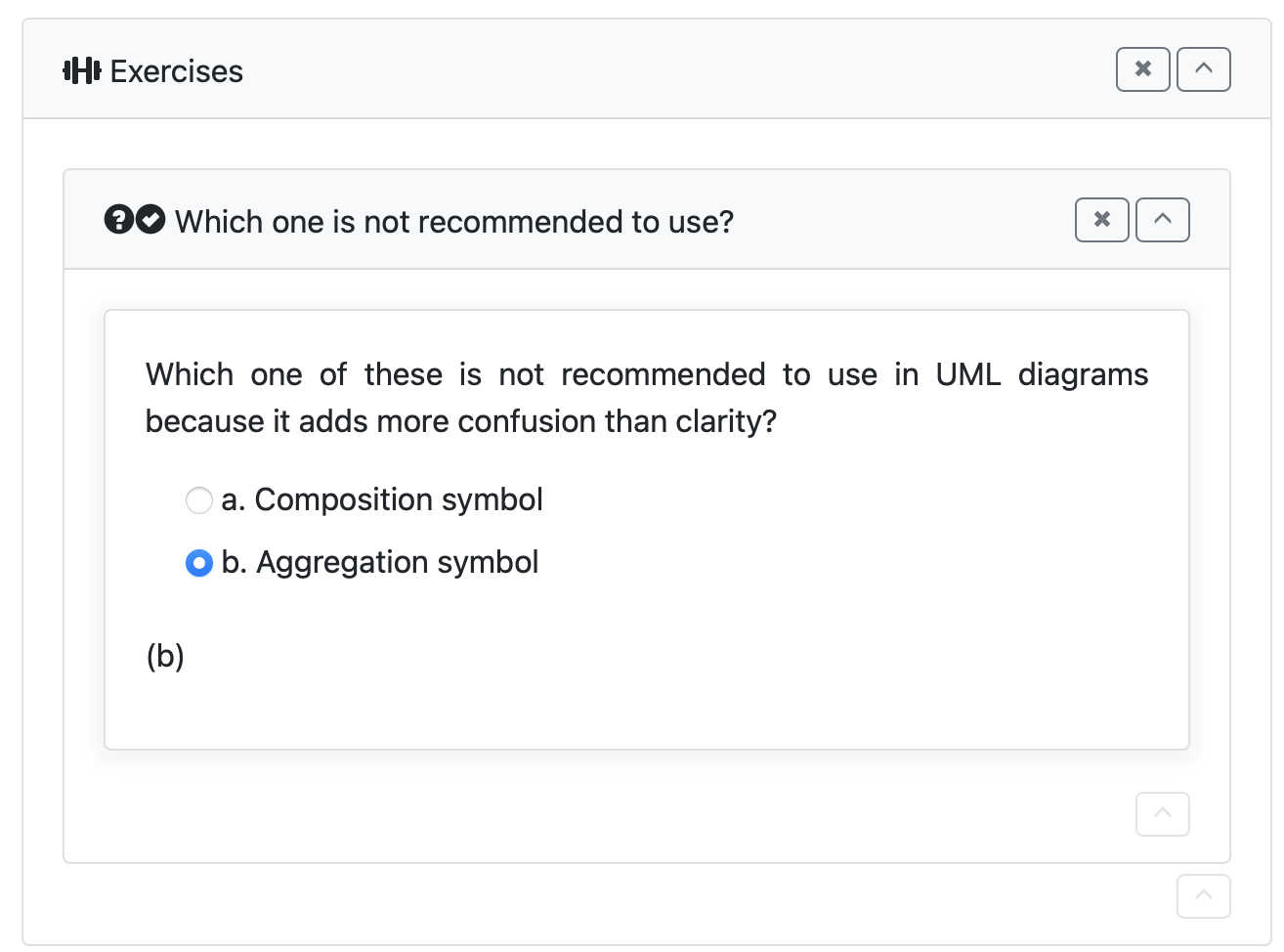
Task: Click the "(b)" answer text
Action: click(x=165, y=656)
